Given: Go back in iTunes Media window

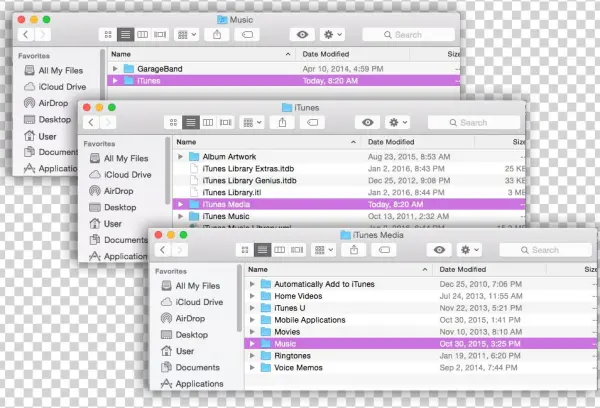Looking at the screenshot, I should point(163,250).
